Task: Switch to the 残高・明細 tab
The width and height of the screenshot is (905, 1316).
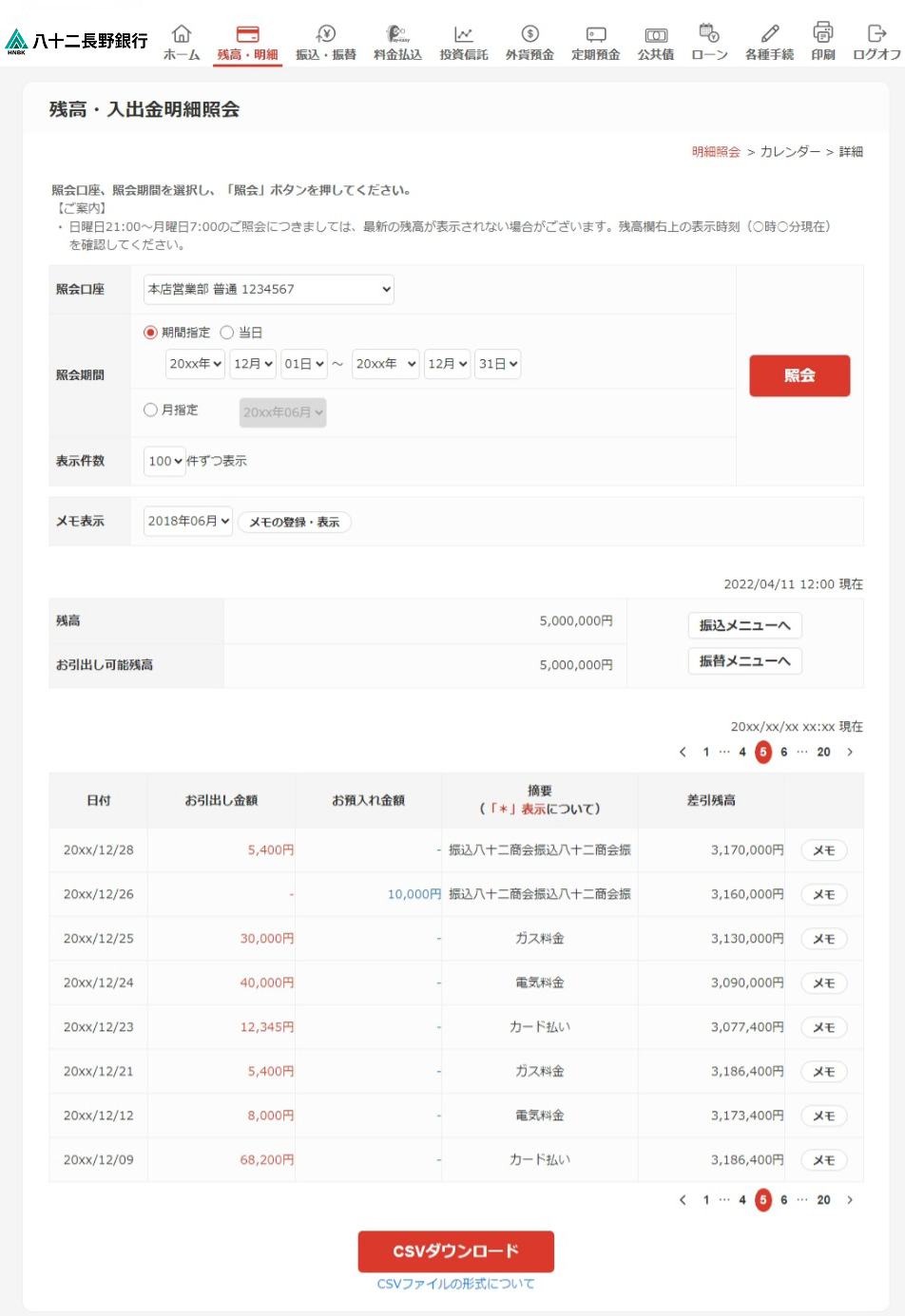Action: coord(247,44)
